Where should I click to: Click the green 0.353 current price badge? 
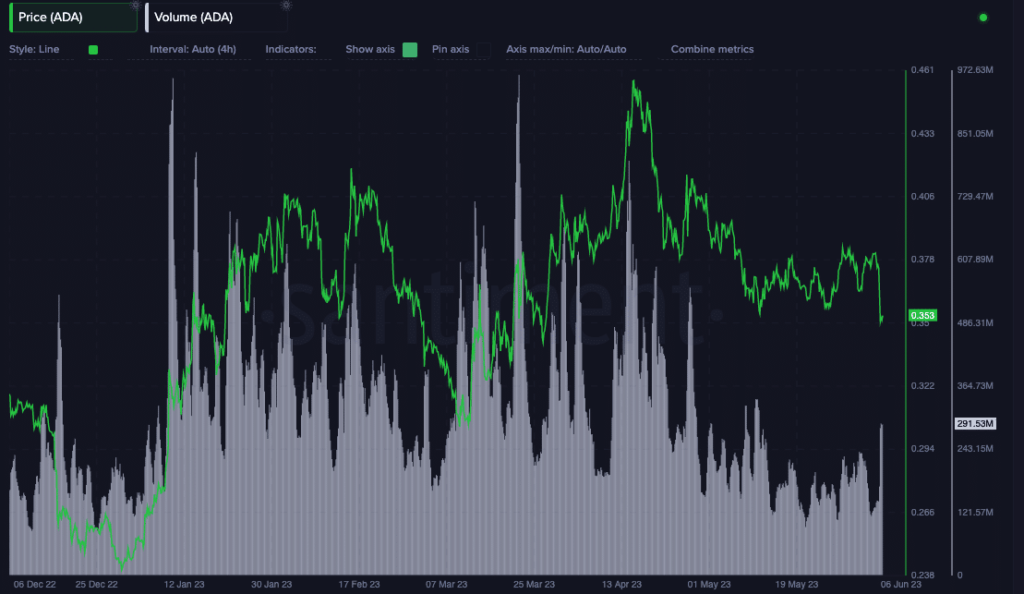point(921,316)
